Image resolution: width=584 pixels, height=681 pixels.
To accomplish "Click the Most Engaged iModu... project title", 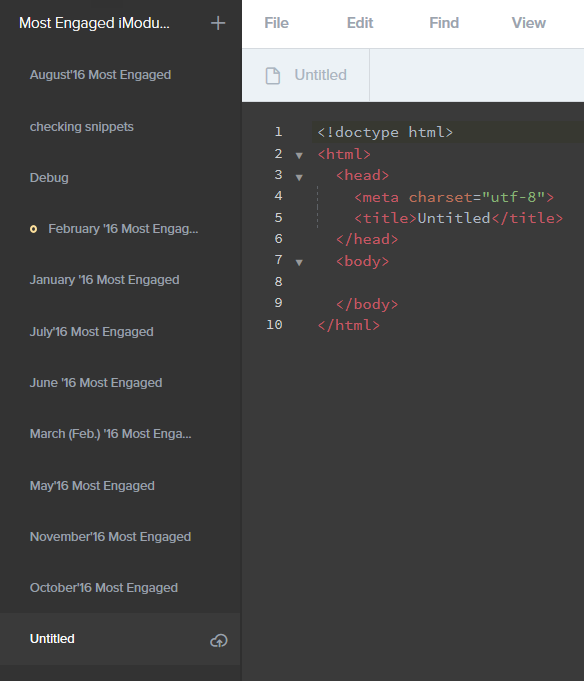I will pos(94,23).
